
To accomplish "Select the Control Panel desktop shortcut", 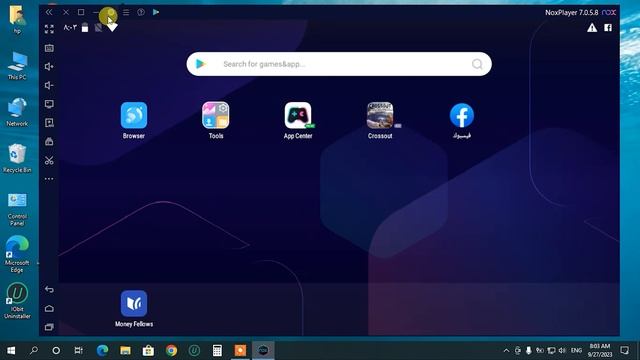I will [x=17, y=209].
